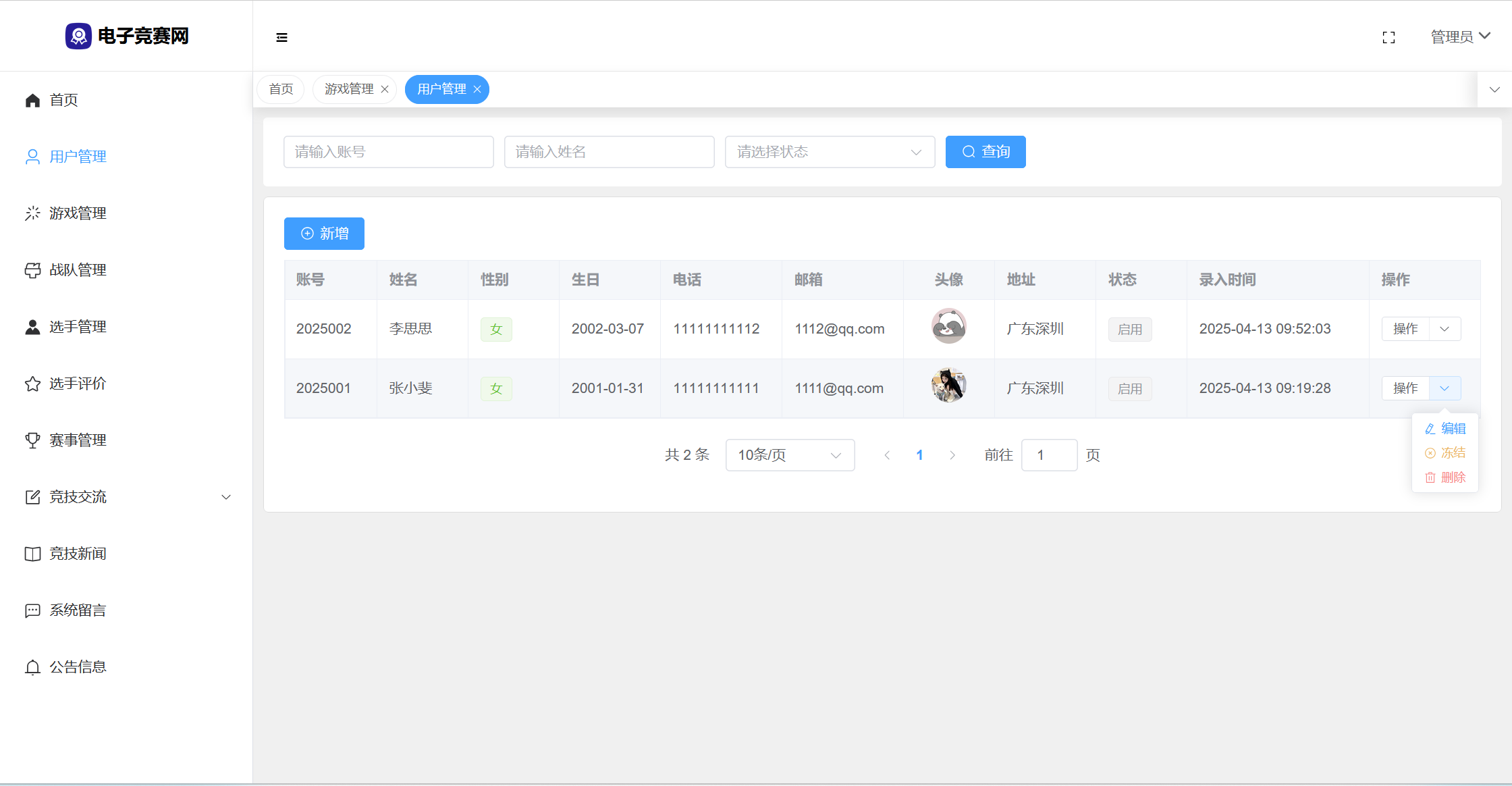
Task: Open 赛事管理 trophy item
Action: pyautogui.click(x=78, y=440)
